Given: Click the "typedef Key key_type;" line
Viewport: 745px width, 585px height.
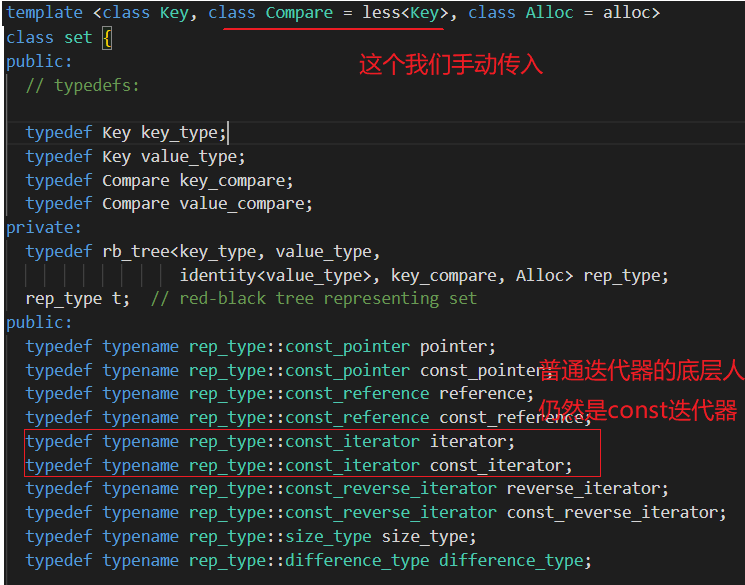Looking at the screenshot, I should 126,133.
